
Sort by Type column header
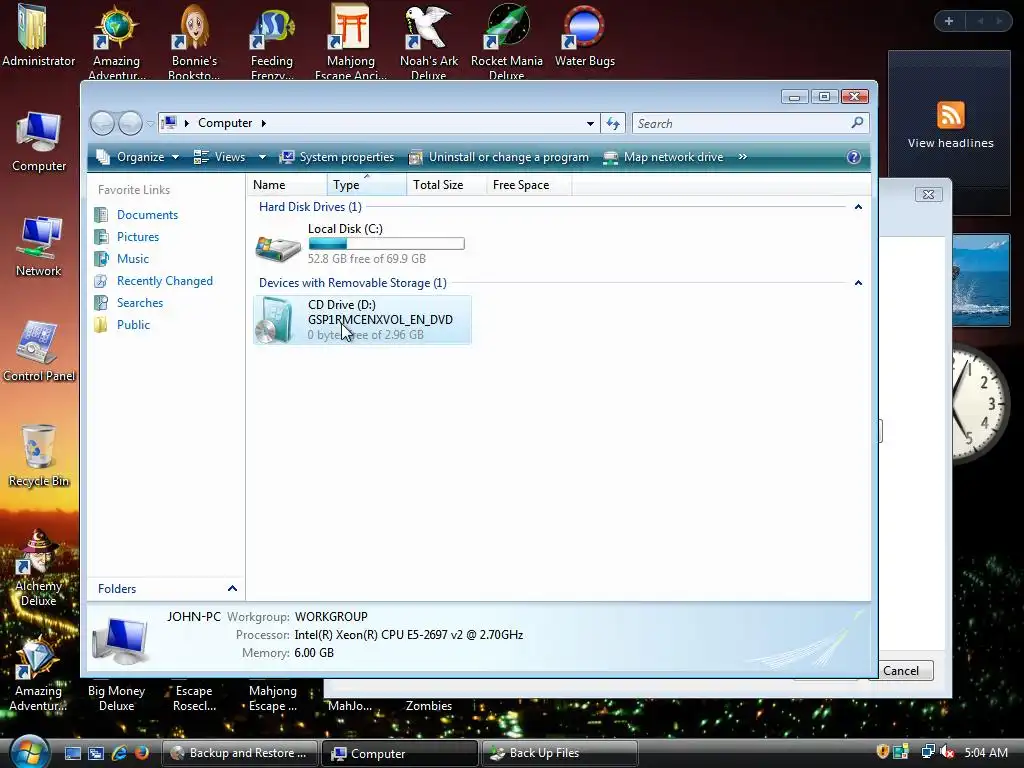point(367,185)
